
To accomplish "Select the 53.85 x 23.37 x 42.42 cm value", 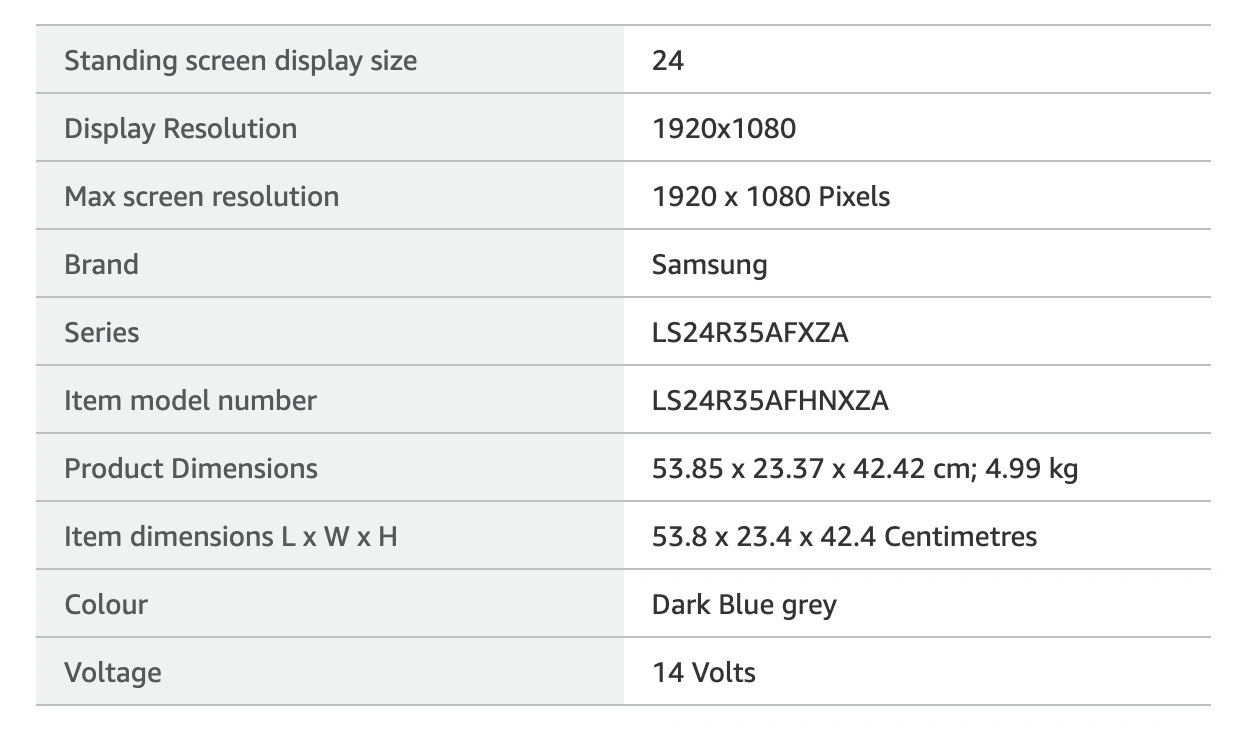I will [808, 469].
